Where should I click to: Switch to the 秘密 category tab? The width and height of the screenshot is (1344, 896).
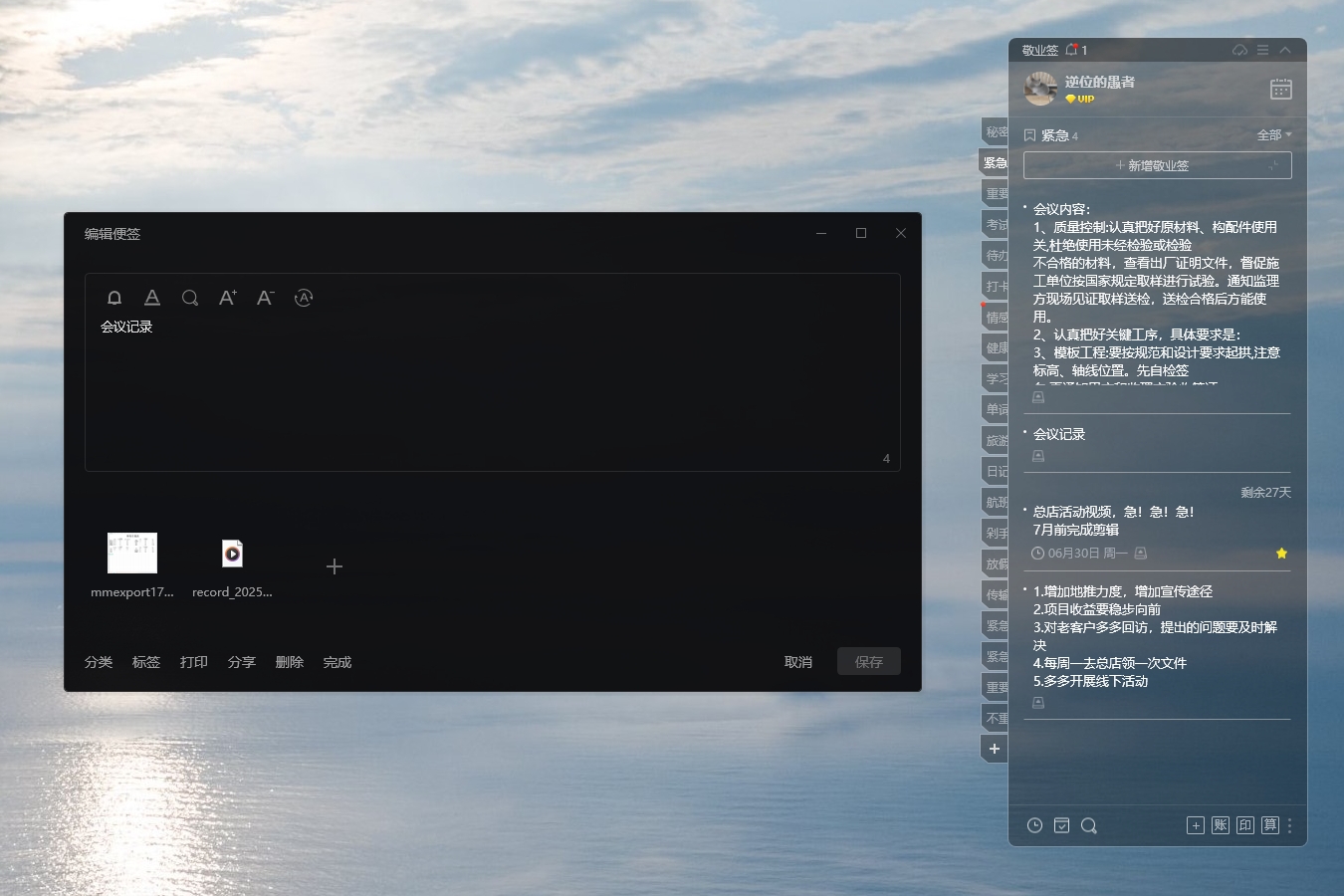tap(996, 131)
